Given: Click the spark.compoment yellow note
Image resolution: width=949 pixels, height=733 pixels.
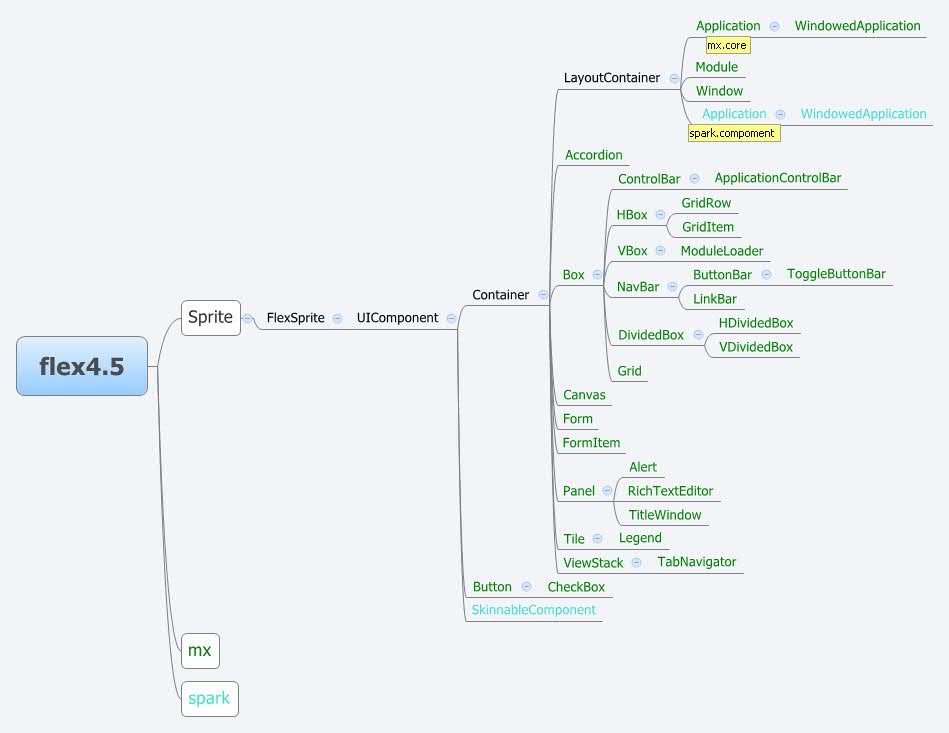Looking at the screenshot, I should click(x=733, y=132).
